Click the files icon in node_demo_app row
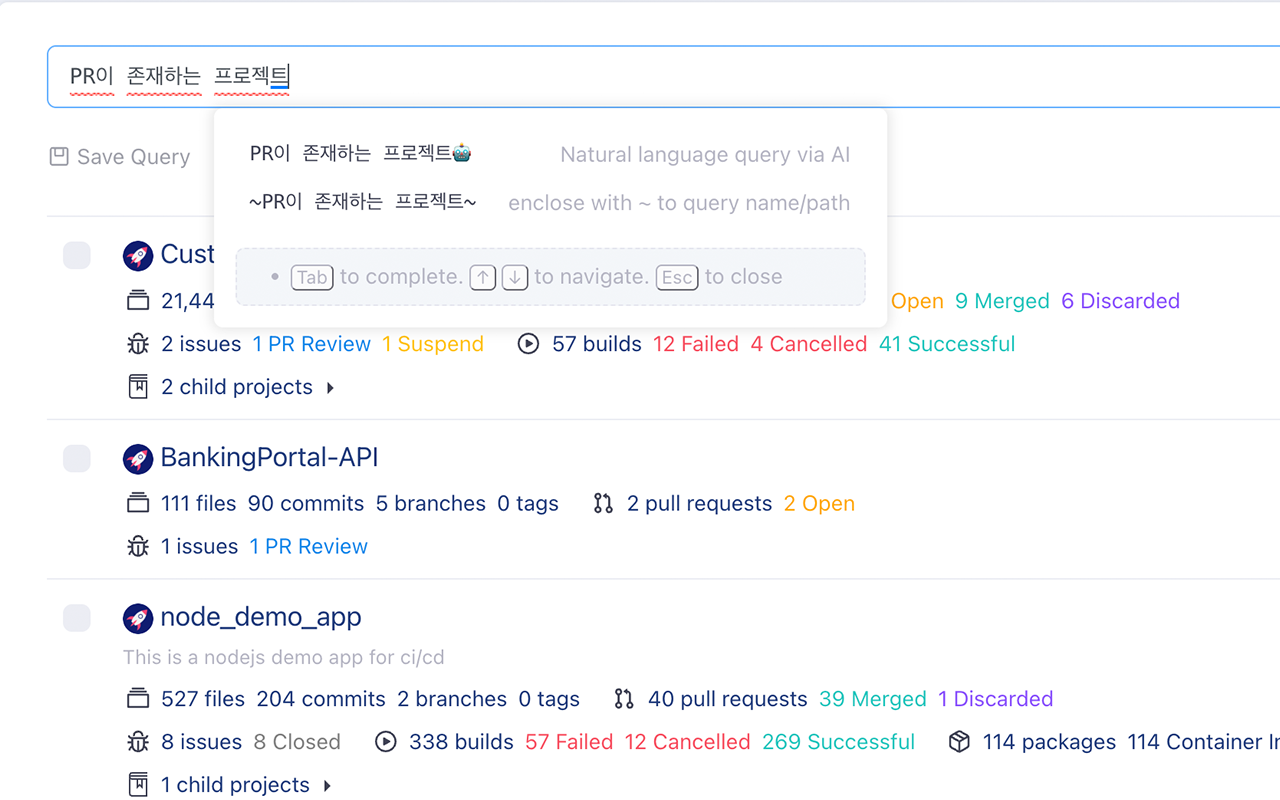Screen dimensions: 1280x800 [x=138, y=699]
